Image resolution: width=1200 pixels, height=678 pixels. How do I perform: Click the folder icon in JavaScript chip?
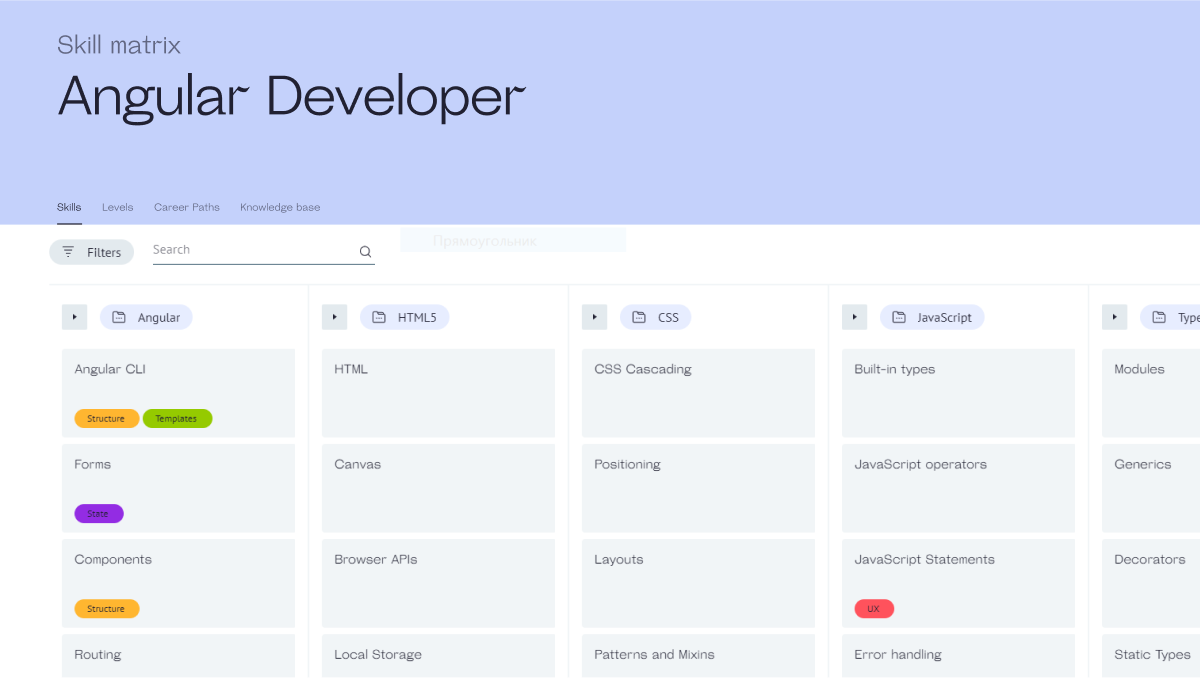899,317
